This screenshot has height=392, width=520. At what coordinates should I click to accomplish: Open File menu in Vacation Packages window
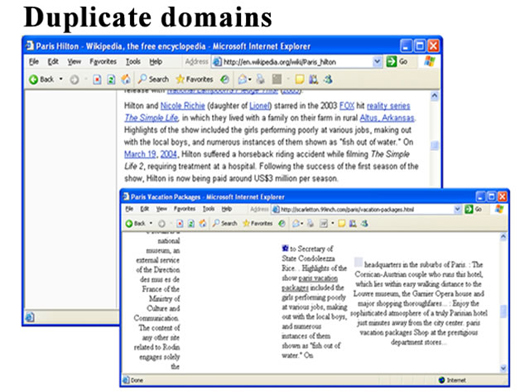pyautogui.click(x=129, y=209)
